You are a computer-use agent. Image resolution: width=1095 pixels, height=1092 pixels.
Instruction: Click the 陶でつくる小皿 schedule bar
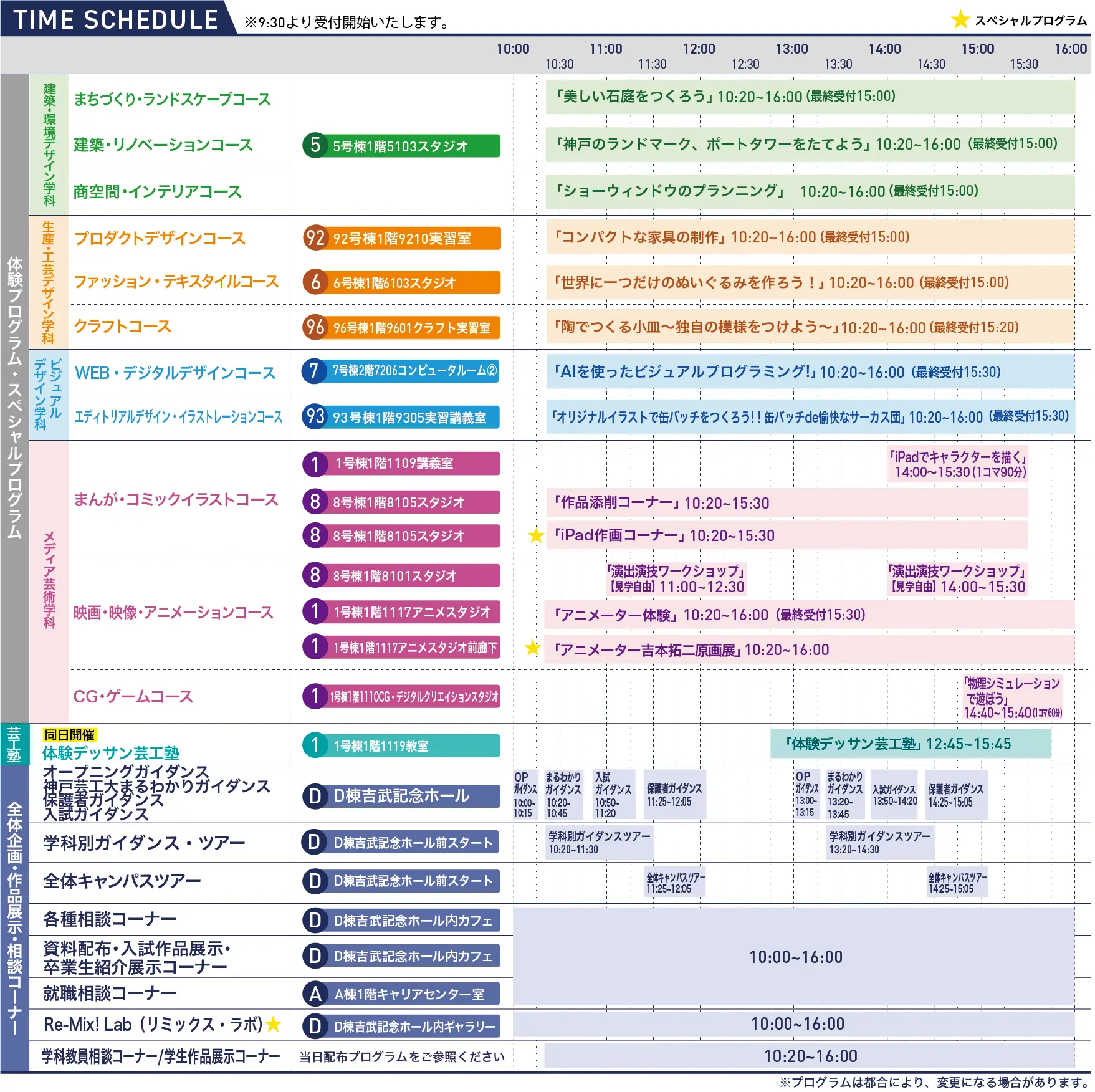point(810,327)
